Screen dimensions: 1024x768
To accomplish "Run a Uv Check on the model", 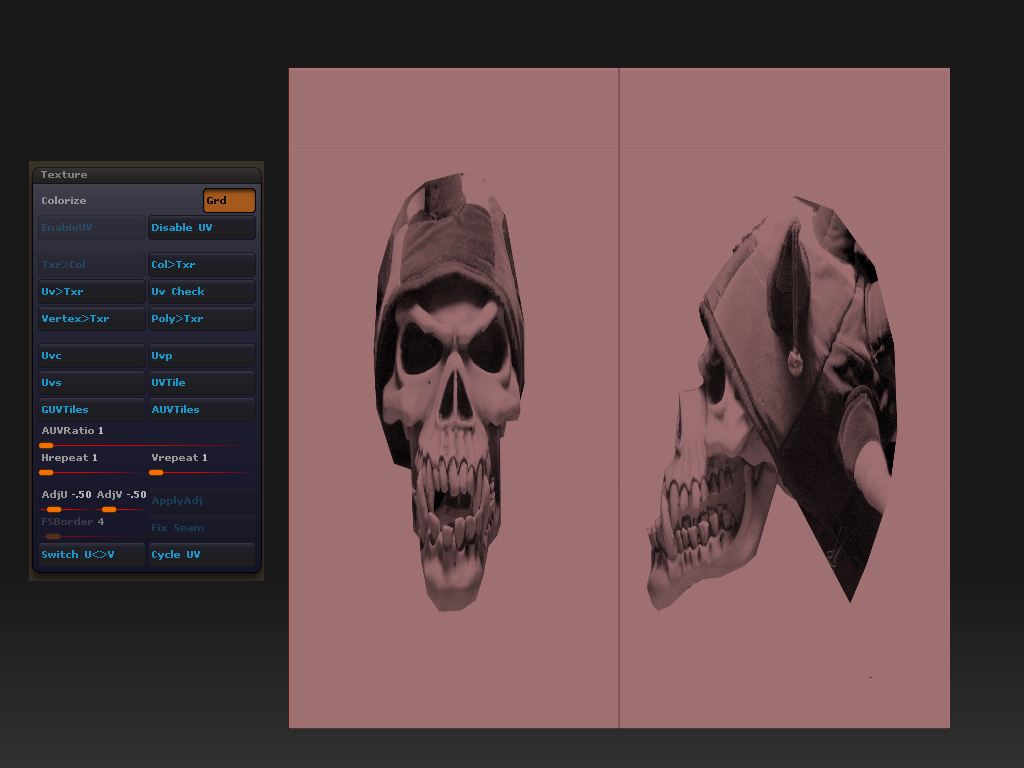I will (201, 291).
